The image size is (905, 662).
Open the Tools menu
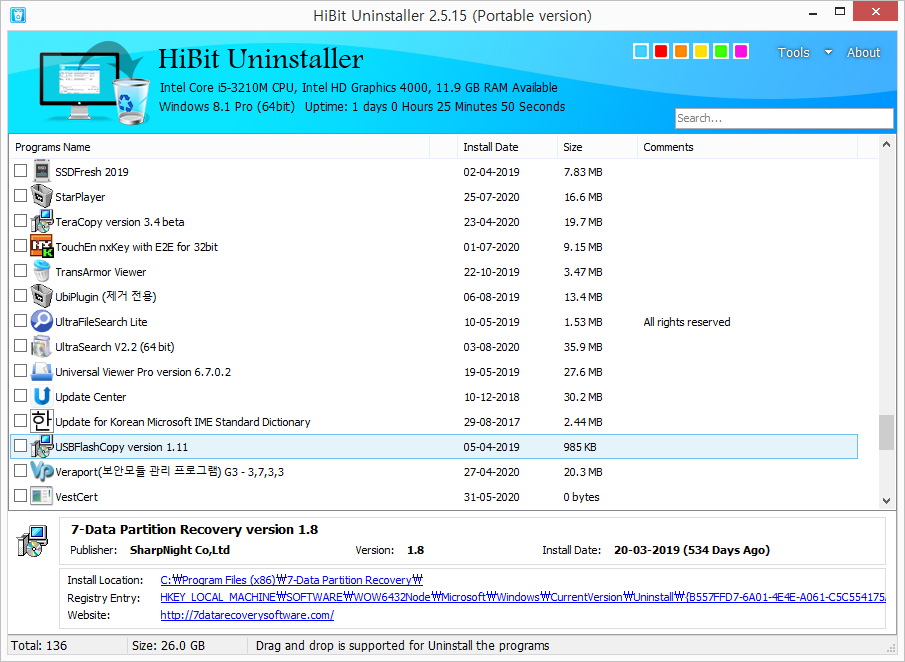click(x=793, y=52)
